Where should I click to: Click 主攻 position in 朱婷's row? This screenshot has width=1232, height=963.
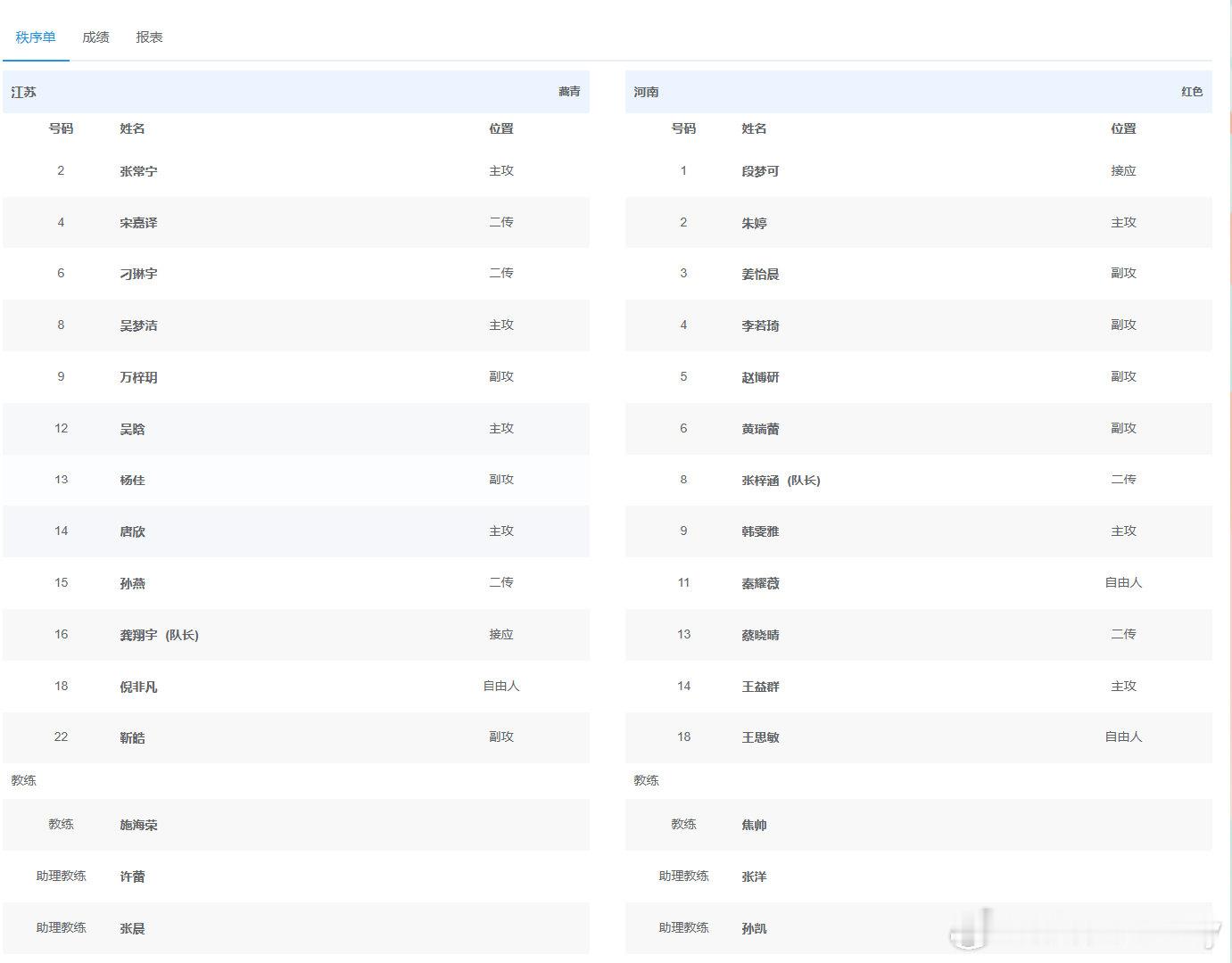(1123, 222)
